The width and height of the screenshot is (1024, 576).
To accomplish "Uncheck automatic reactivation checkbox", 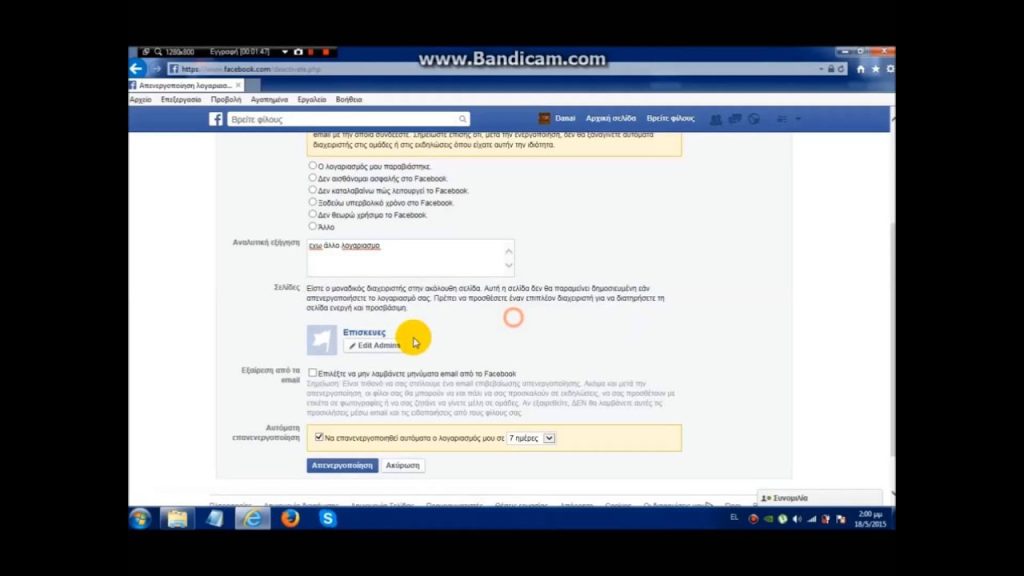I will click(319, 437).
